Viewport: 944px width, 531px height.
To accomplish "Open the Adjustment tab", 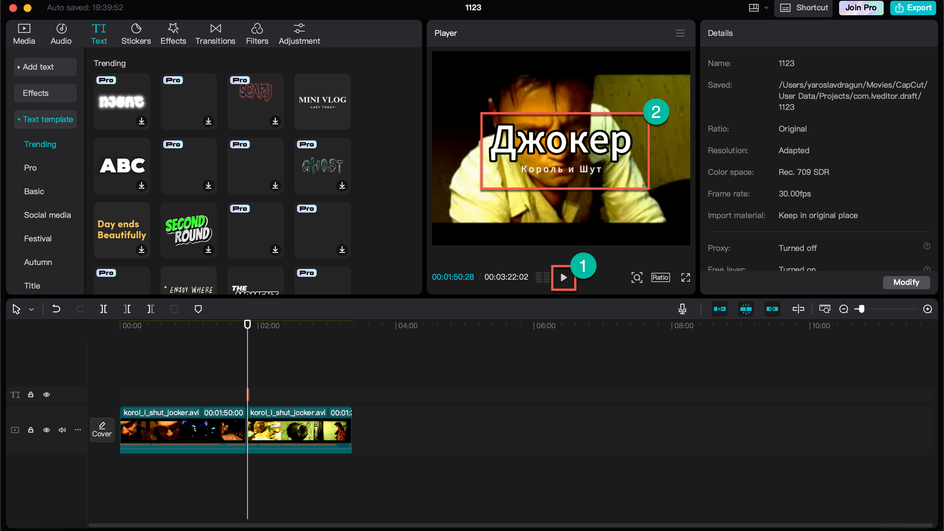I will (299, 34).
